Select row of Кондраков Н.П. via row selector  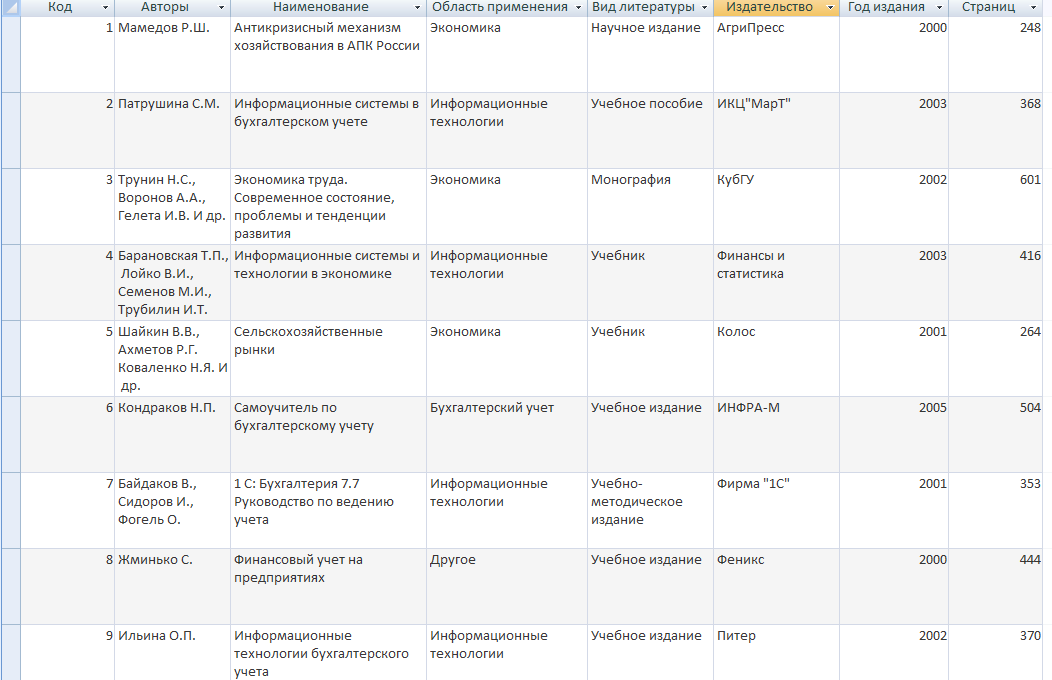click(11, 435)
